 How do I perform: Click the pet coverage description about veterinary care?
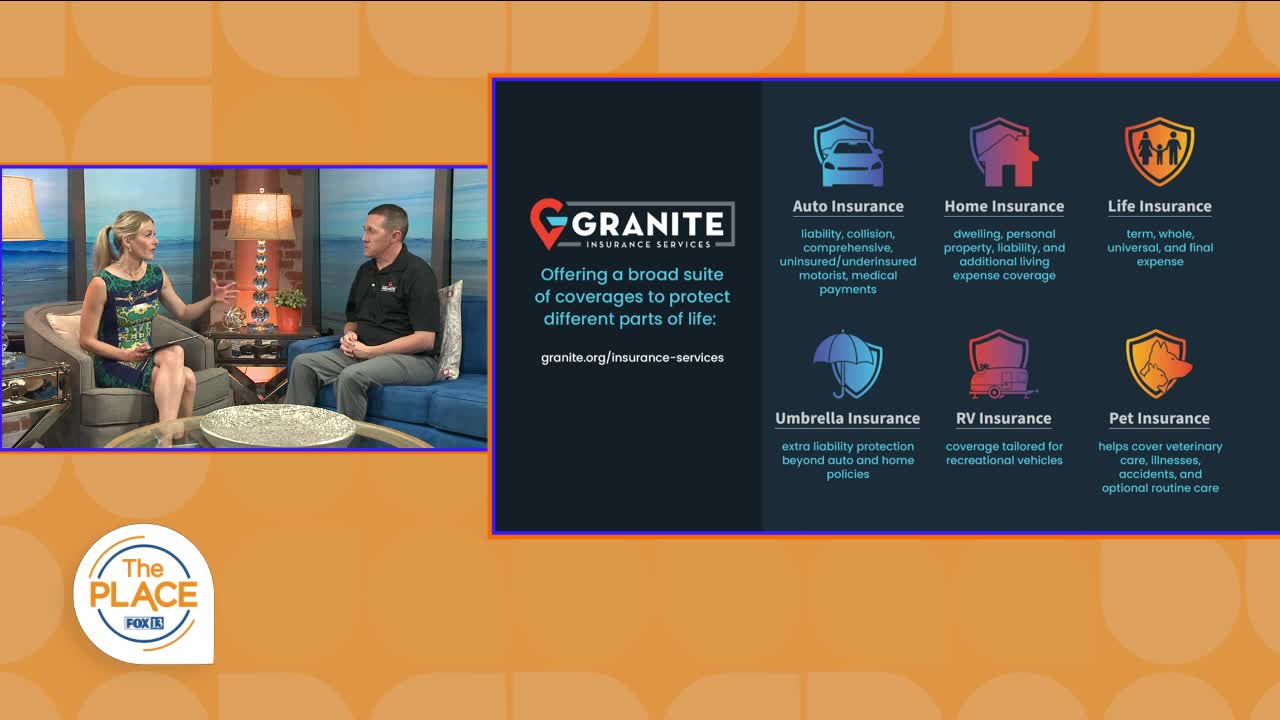[1160, 467]
